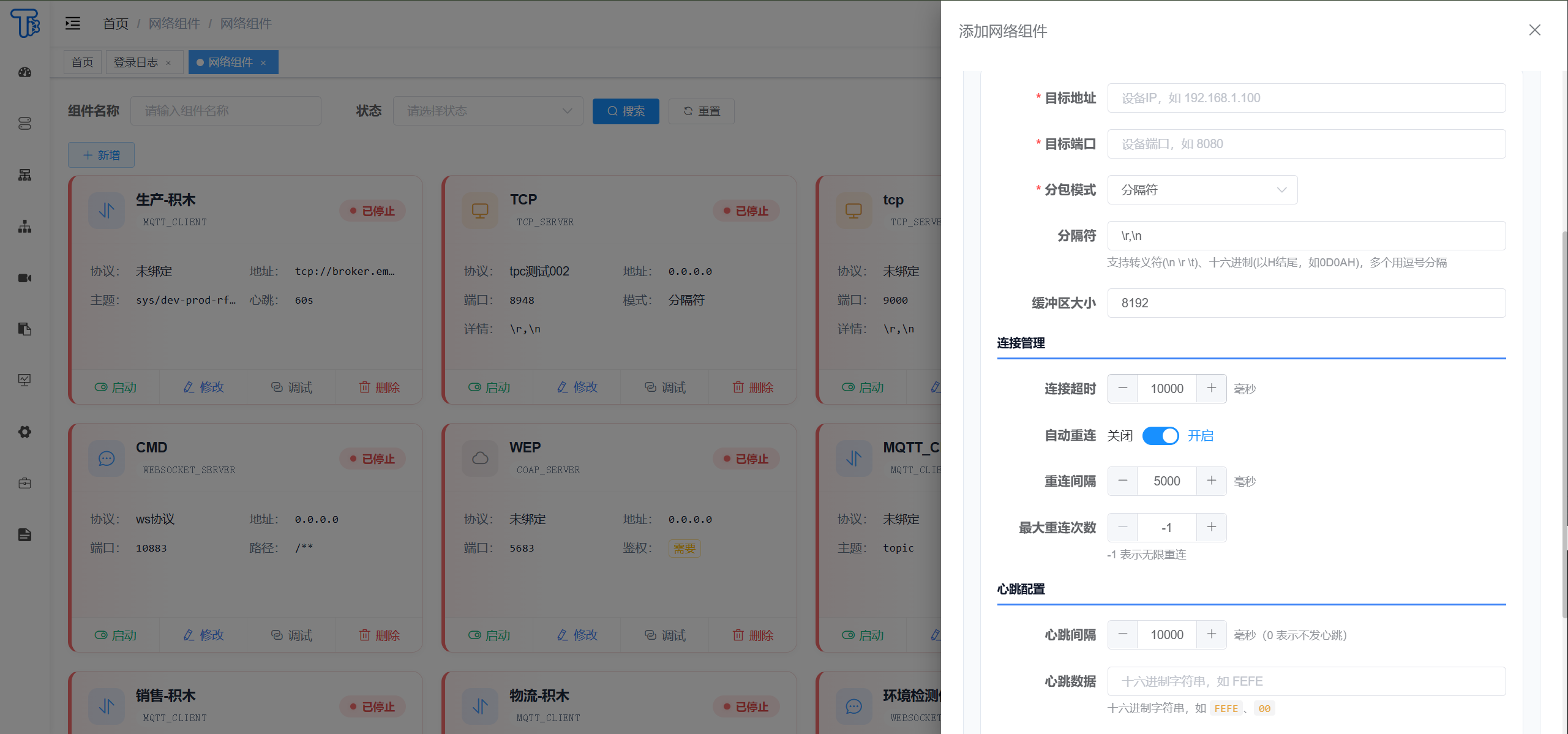Switch to the 首页 tab
Screen dimensions: 1568x734
coord(82,62)
